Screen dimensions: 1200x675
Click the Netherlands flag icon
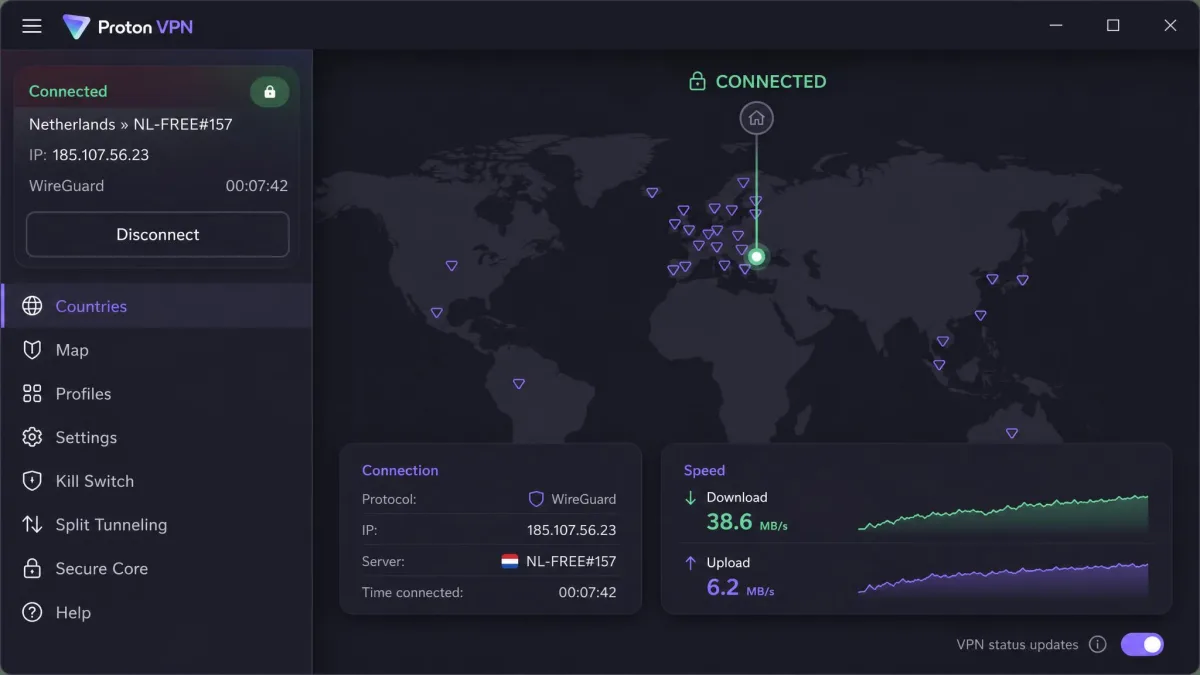[x=510, y=561]
